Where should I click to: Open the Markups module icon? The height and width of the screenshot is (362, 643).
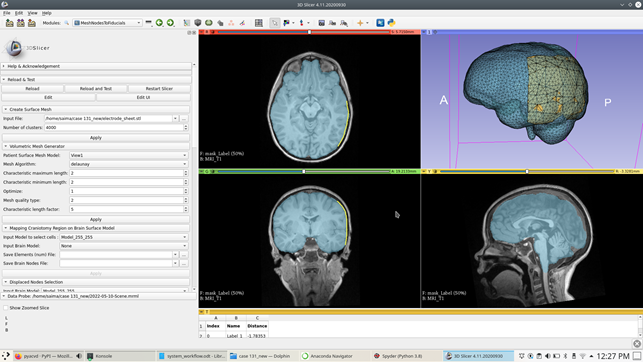click(231, 23)
